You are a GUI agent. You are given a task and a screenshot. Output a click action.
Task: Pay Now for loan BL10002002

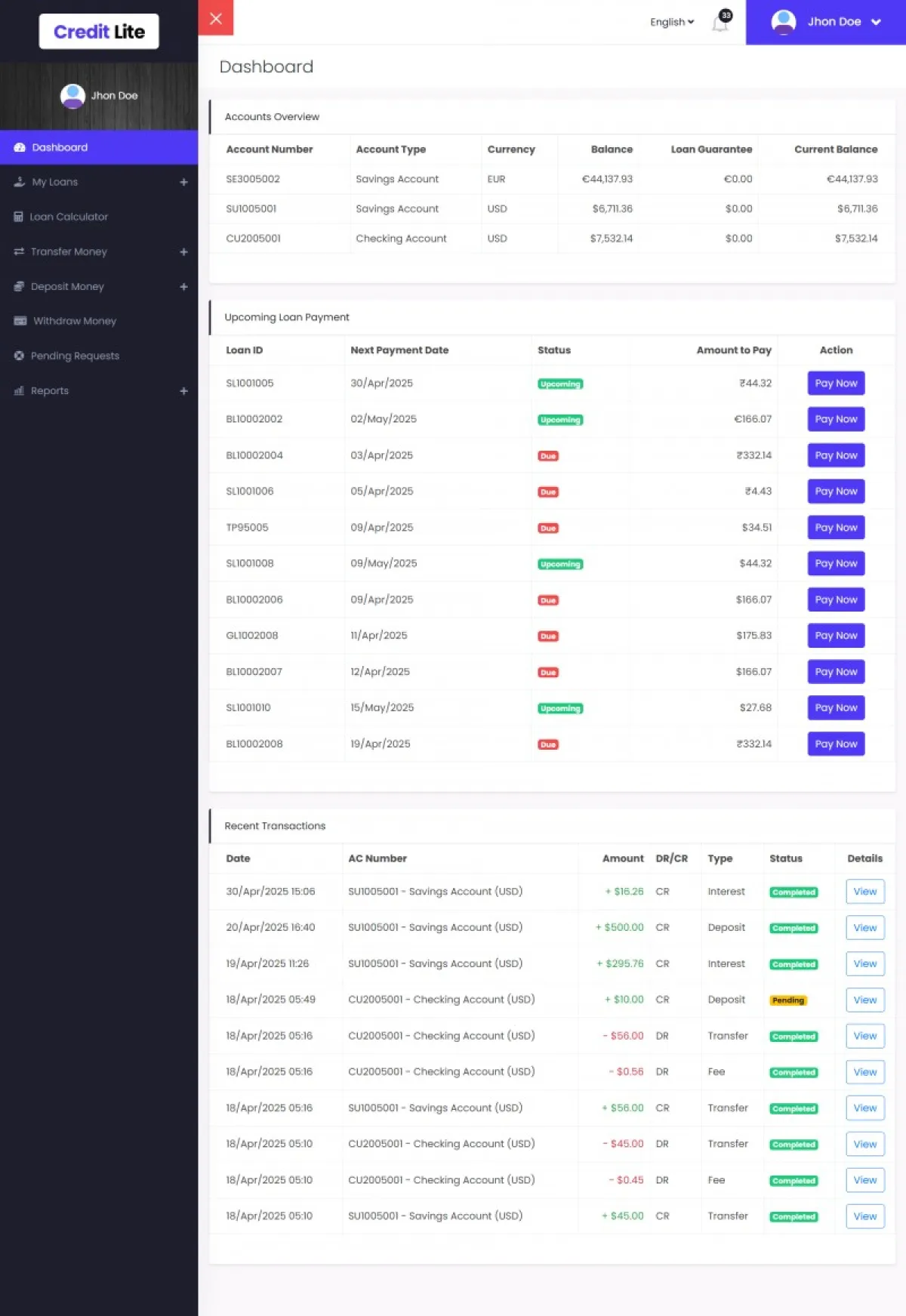click(x=836, y=420)
